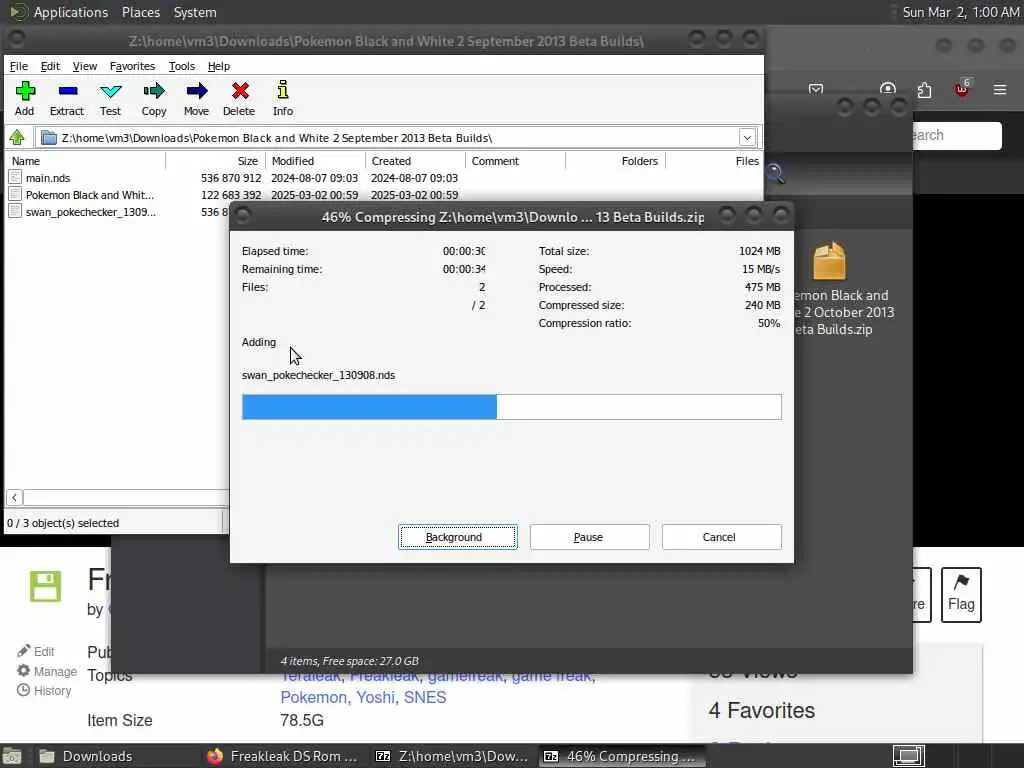
Task: Sort by the Size column header
Action: [216, 161]
